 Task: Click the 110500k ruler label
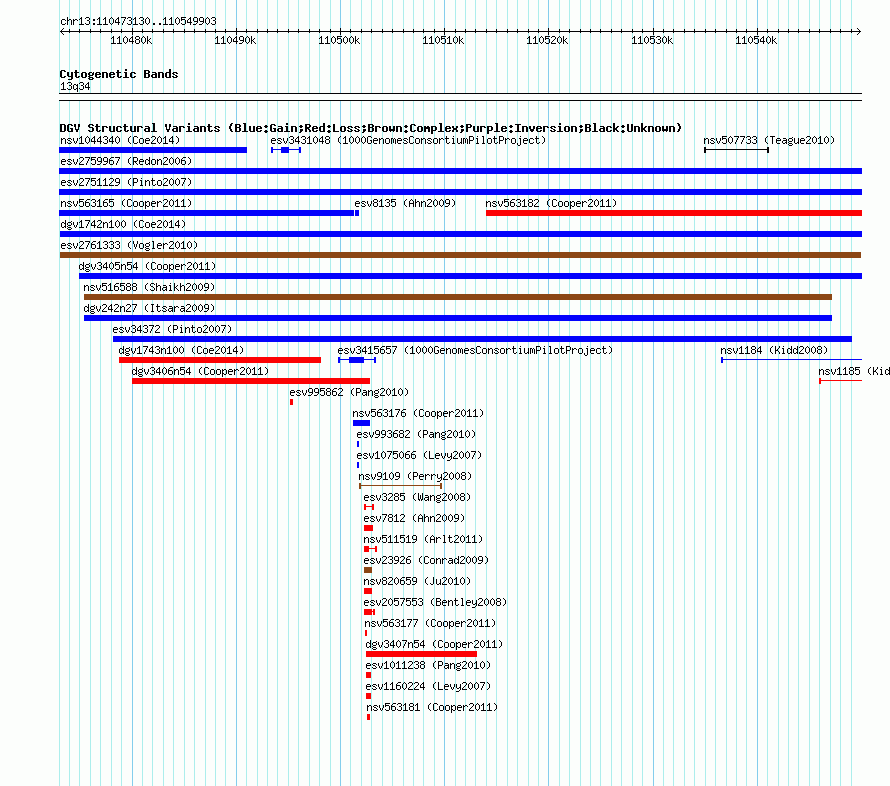339,40
